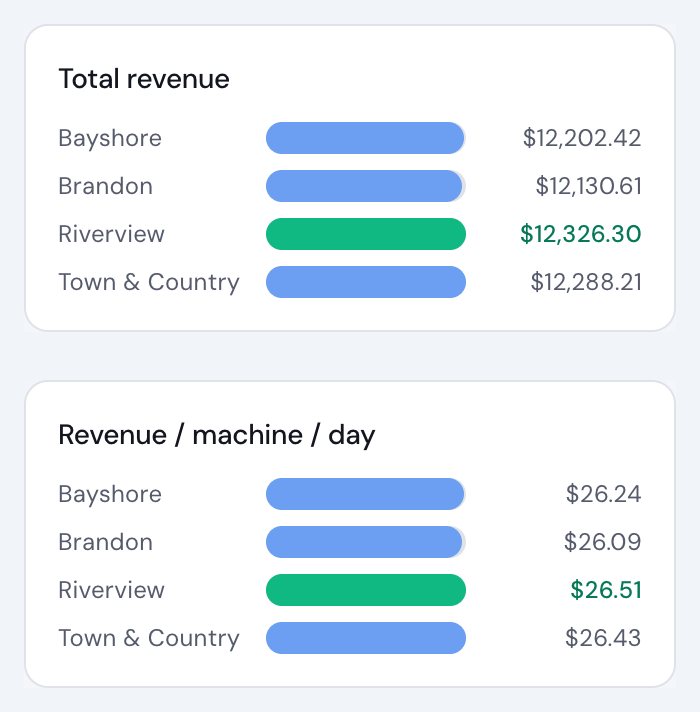Click the green $12,326.30 value
The width and height of the screenshot is (700, 712).
[581, 234]
